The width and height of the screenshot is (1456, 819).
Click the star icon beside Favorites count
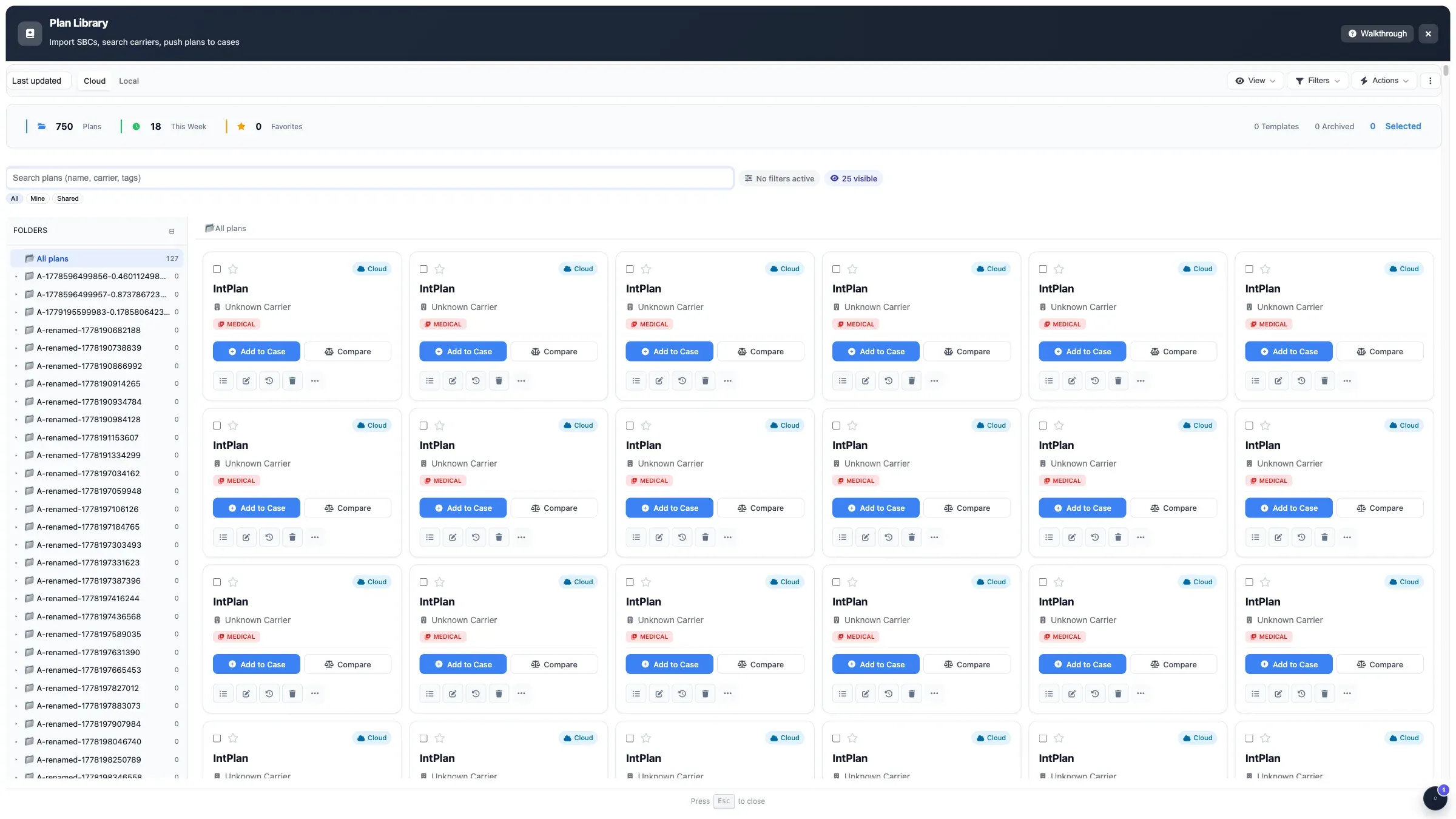241,126
